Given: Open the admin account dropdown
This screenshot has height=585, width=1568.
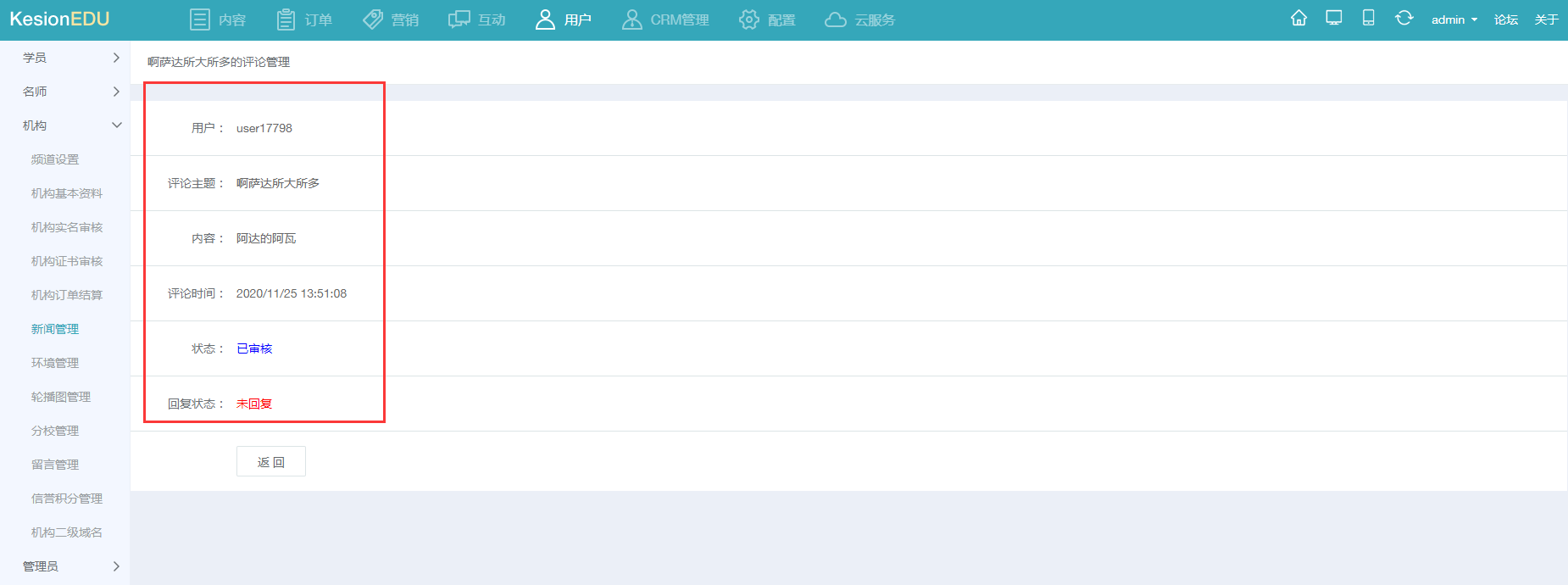Looking at the screenshot, I should (x=1454, y=19).
